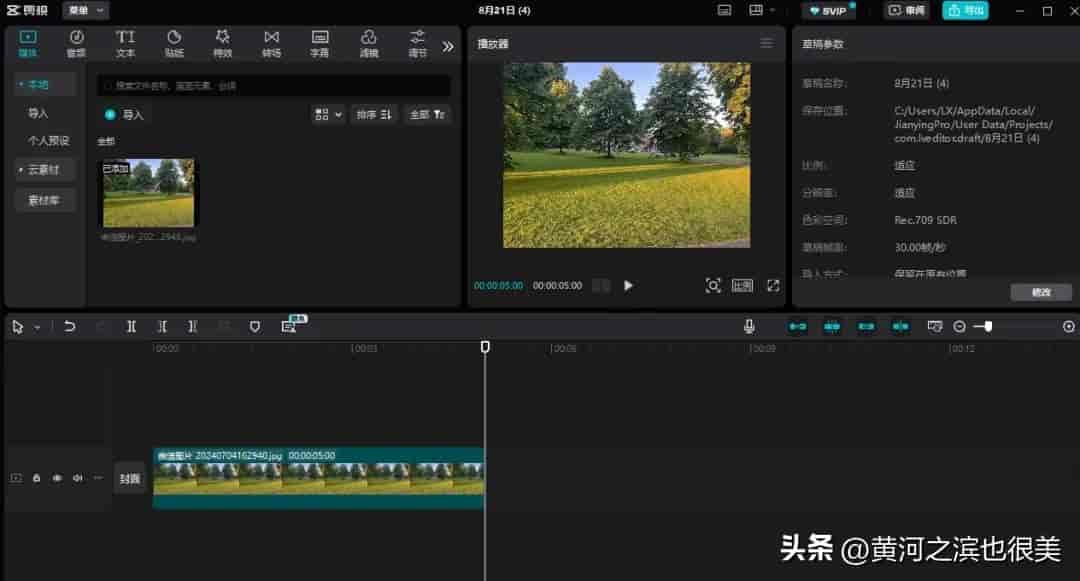The width and height of the screenshot is (1080, 581).
Task: Click the 审阅 review button
Action: pos(906,10)
